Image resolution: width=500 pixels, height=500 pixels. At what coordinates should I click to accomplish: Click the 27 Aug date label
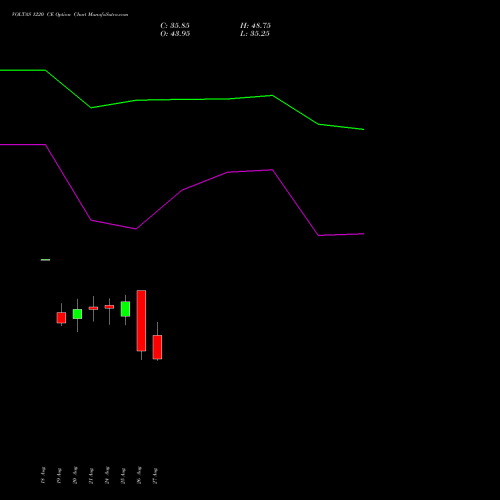pyautogui.click(x=155, y=475)
